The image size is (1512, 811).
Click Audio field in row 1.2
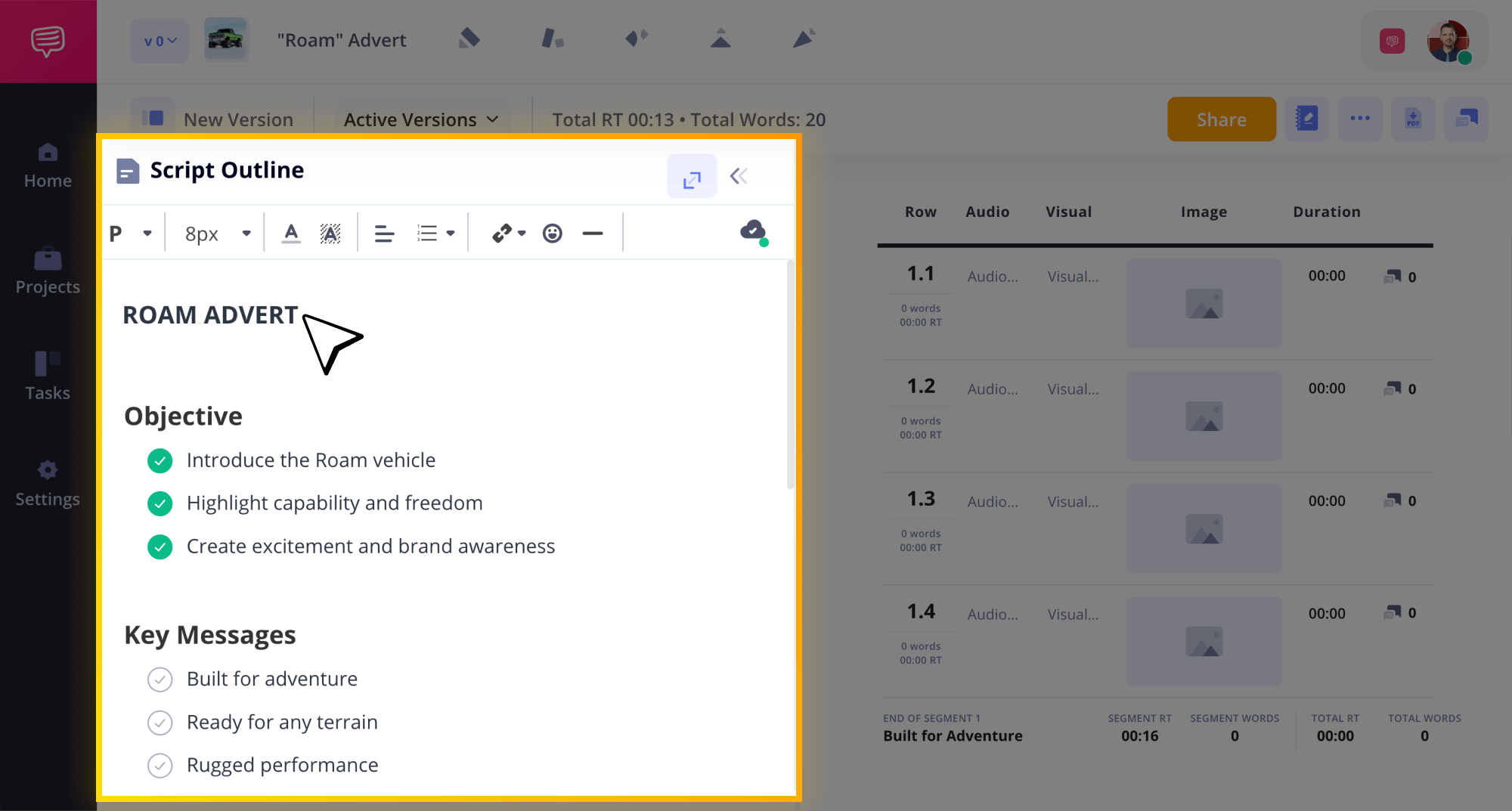click(x=992, y=389)
